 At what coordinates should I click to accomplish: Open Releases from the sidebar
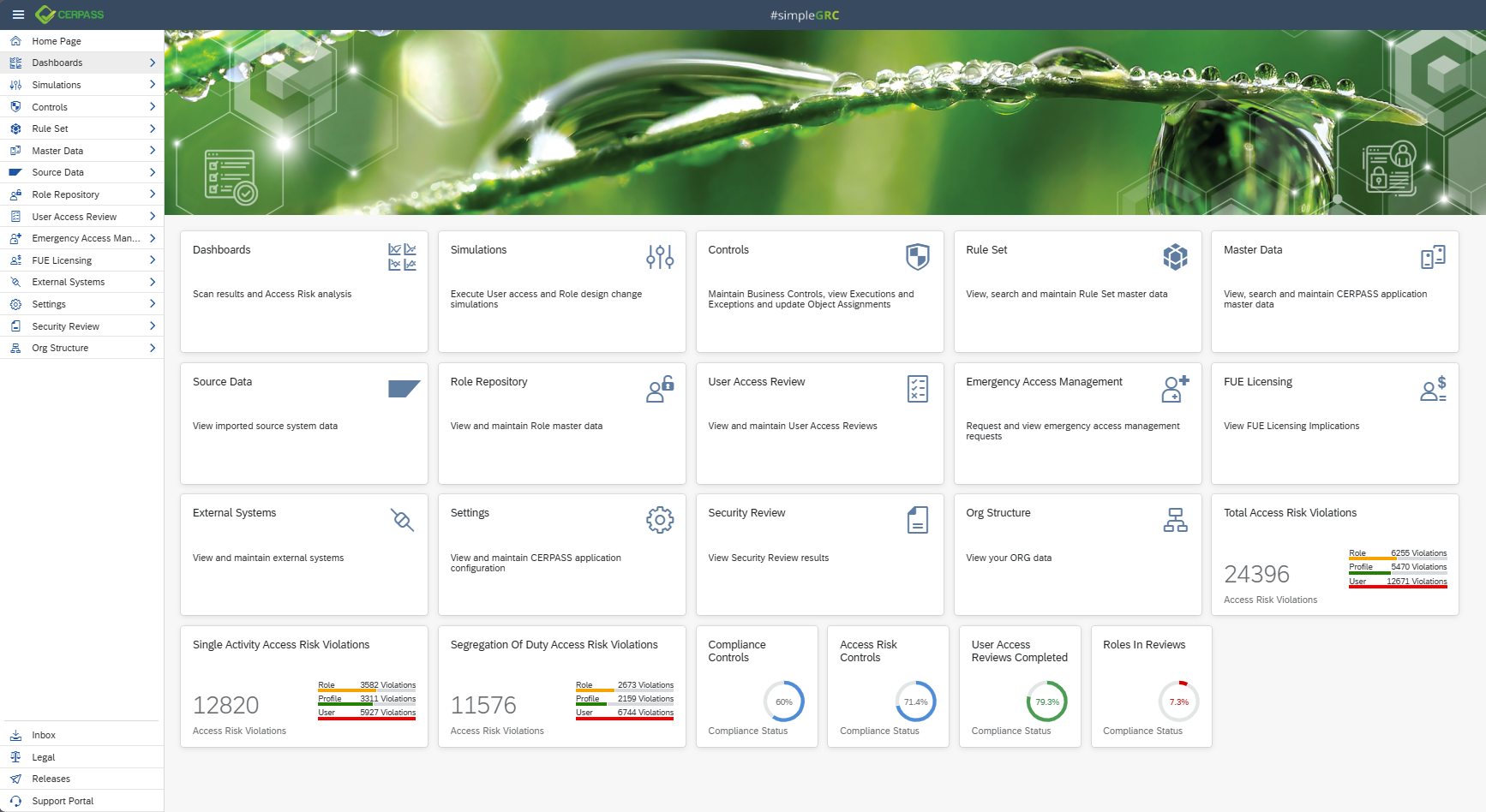81,779
